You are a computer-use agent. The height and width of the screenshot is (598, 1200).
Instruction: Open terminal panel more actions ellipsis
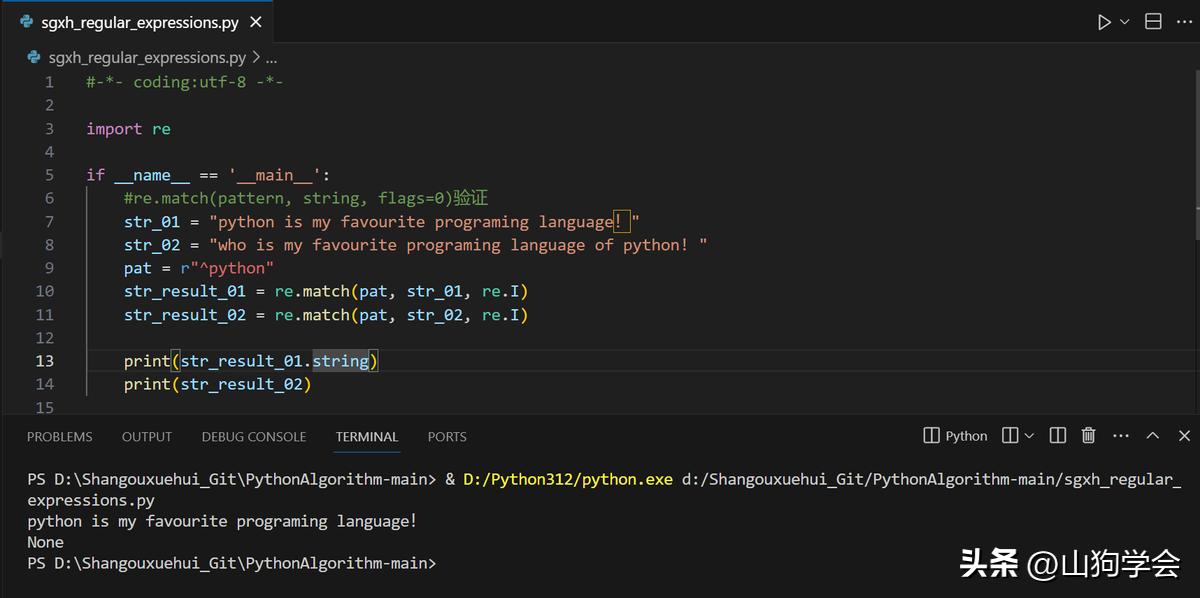[1121, 436]
